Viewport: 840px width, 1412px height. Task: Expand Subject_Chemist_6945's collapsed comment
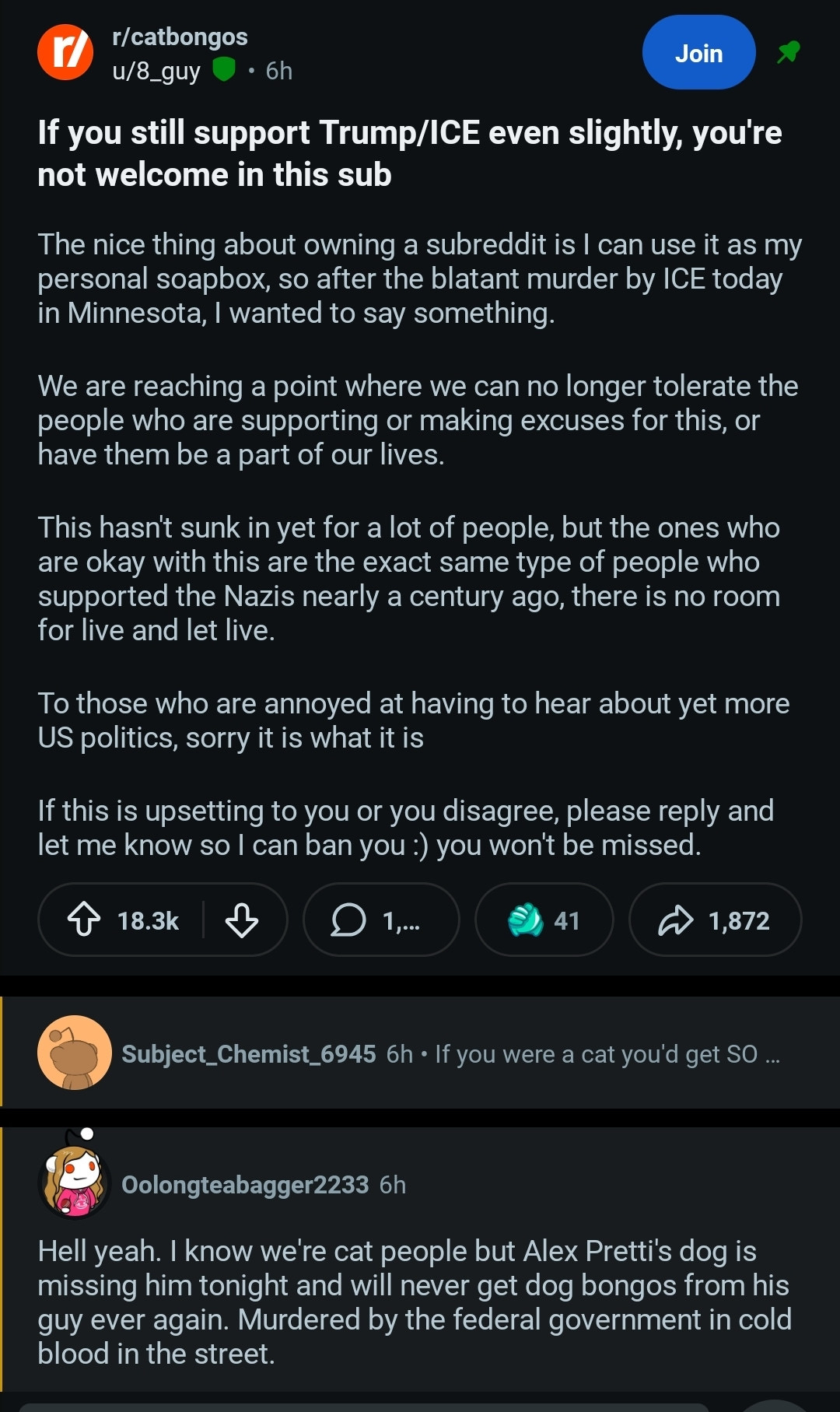click(x=607, y=1054)
